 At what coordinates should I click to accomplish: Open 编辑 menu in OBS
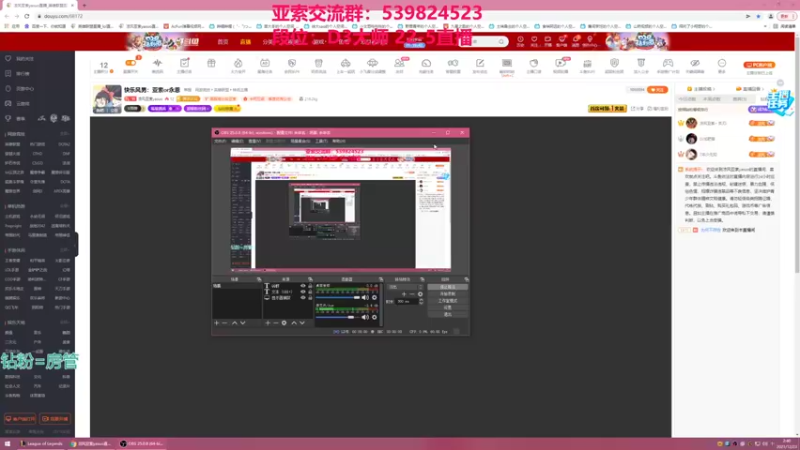pyautogui.click(x=237, y=141)
